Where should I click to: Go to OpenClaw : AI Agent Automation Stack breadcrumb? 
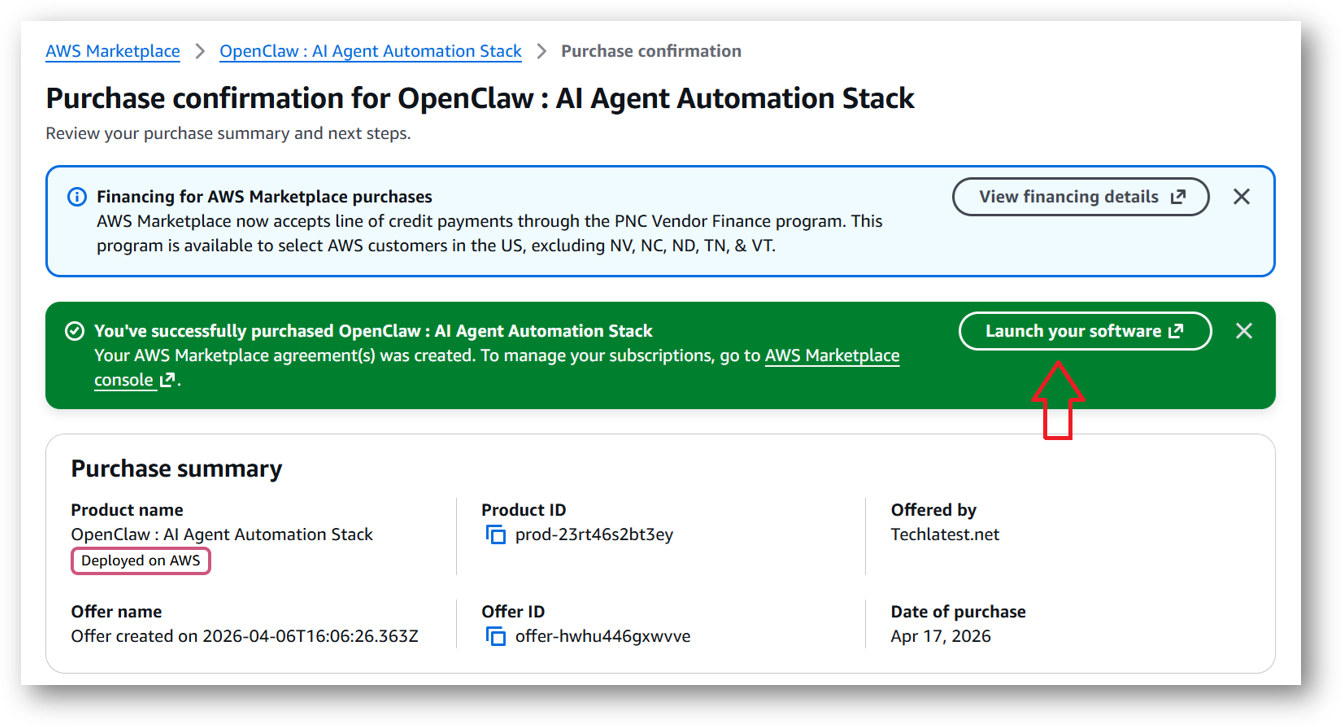point(370,51)
